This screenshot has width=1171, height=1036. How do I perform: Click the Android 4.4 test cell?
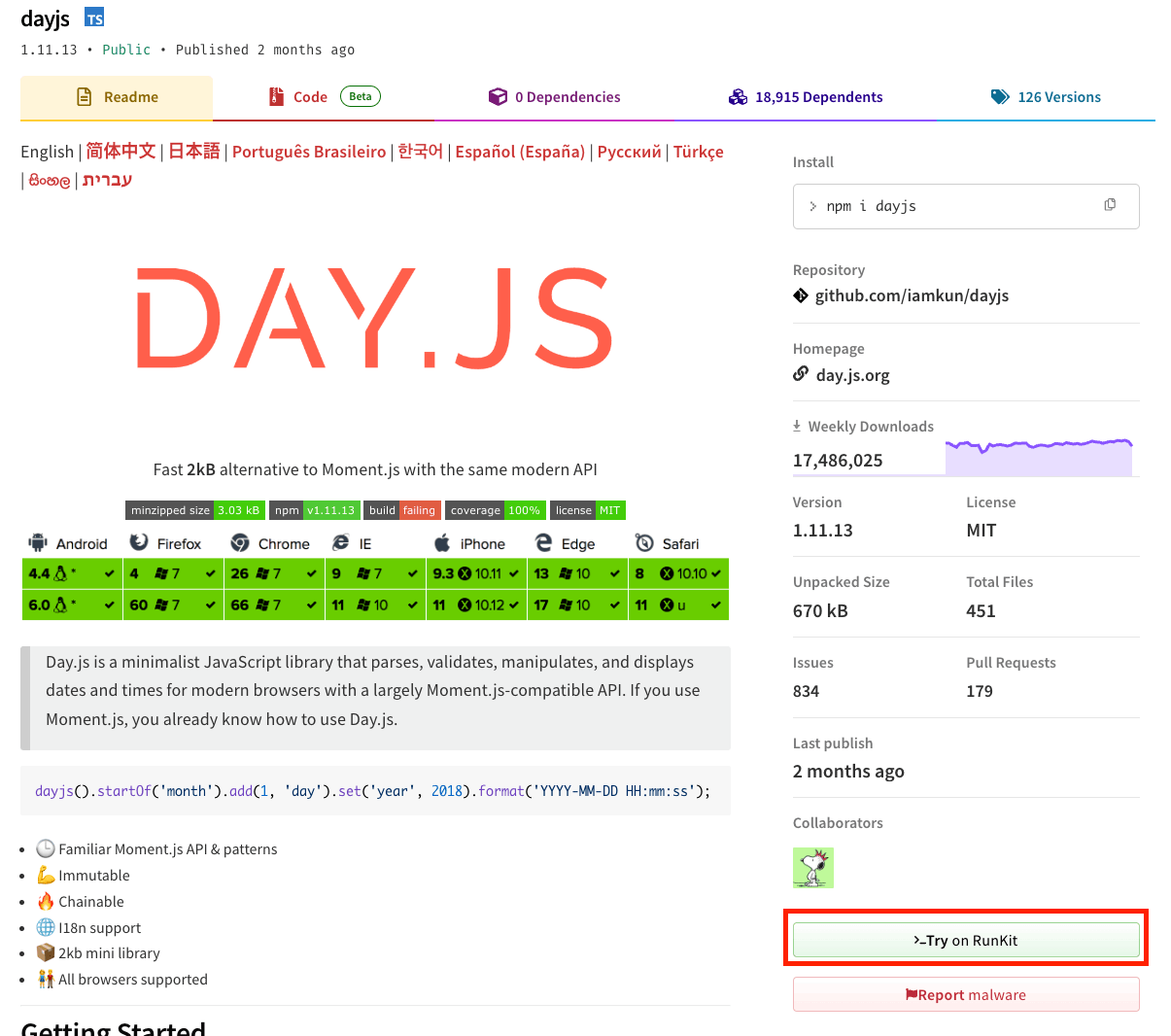72,573
